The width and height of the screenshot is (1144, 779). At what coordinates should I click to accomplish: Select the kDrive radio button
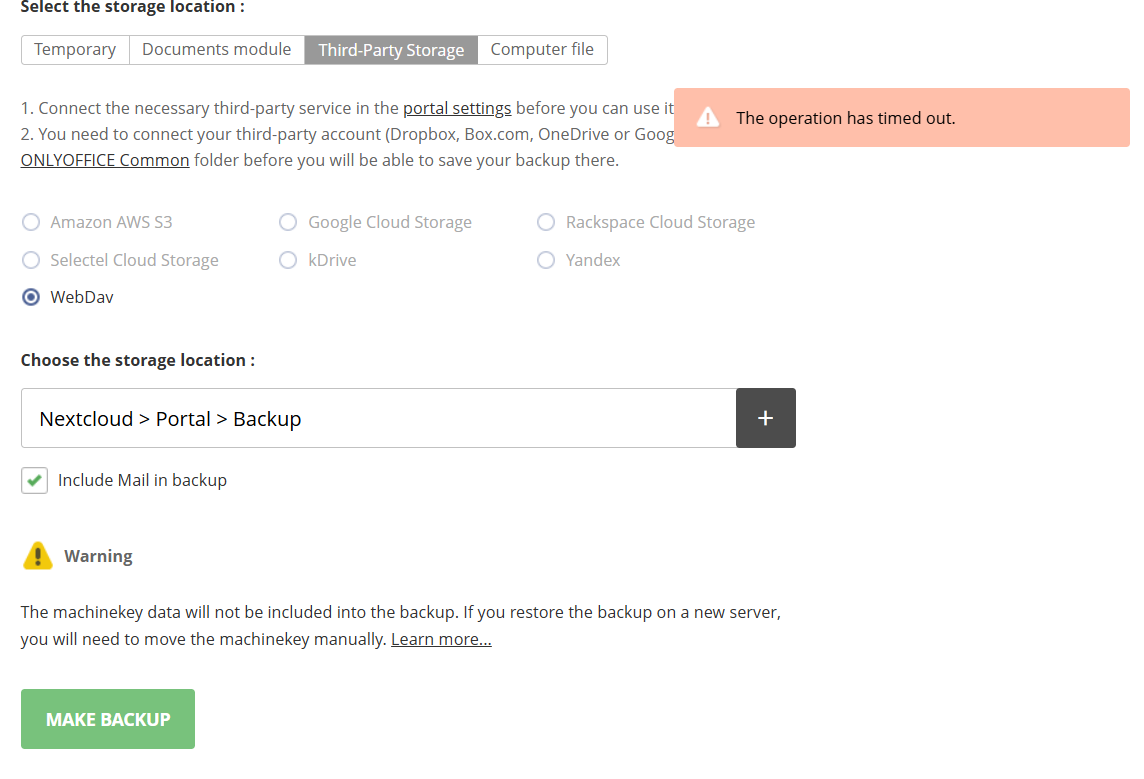point(288,260)
